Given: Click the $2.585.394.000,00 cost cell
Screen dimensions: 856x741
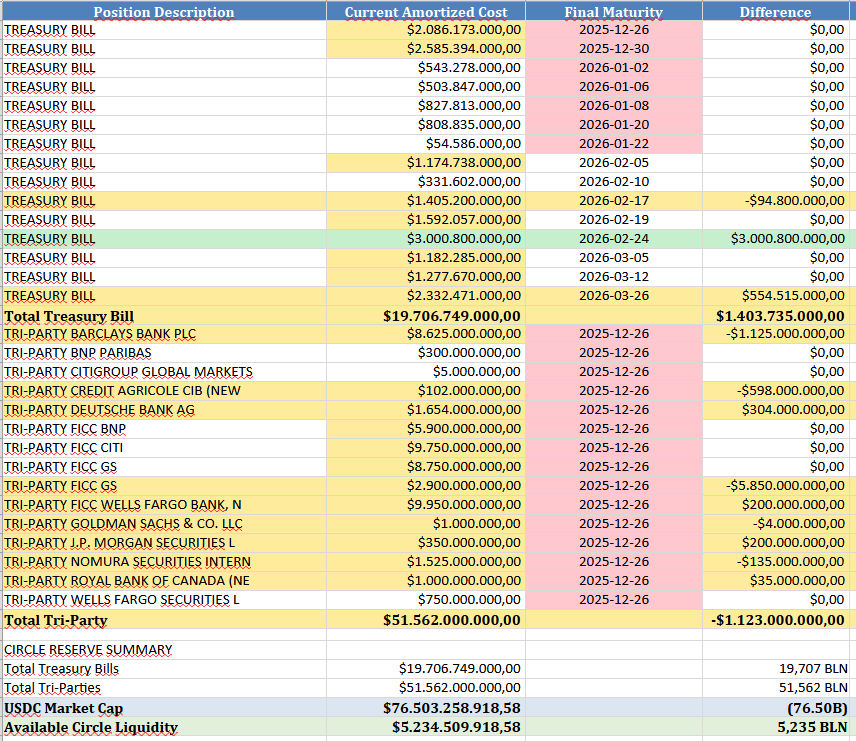Looking at the screenshot, I should 426,49.
